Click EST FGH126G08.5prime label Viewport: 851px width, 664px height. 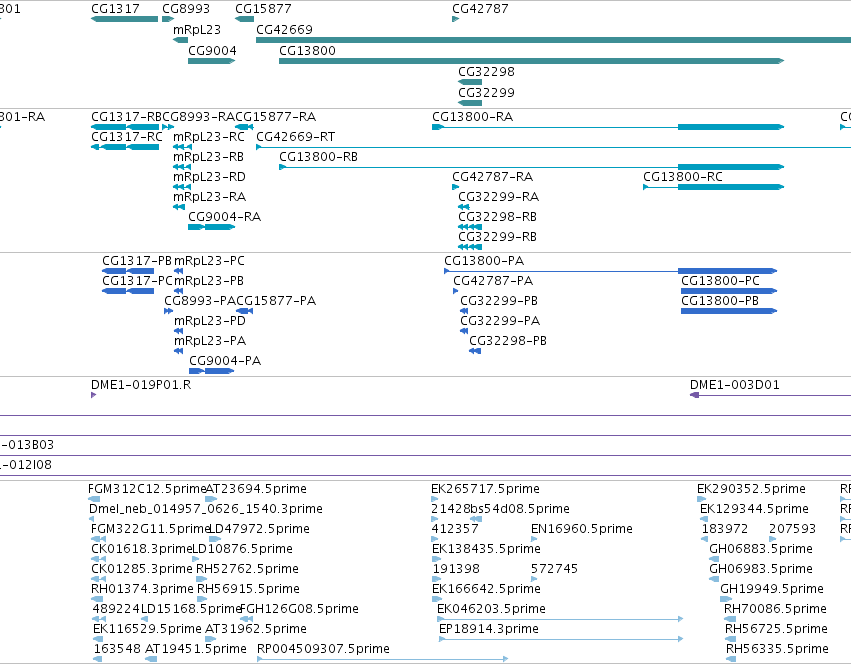(299, 609)
